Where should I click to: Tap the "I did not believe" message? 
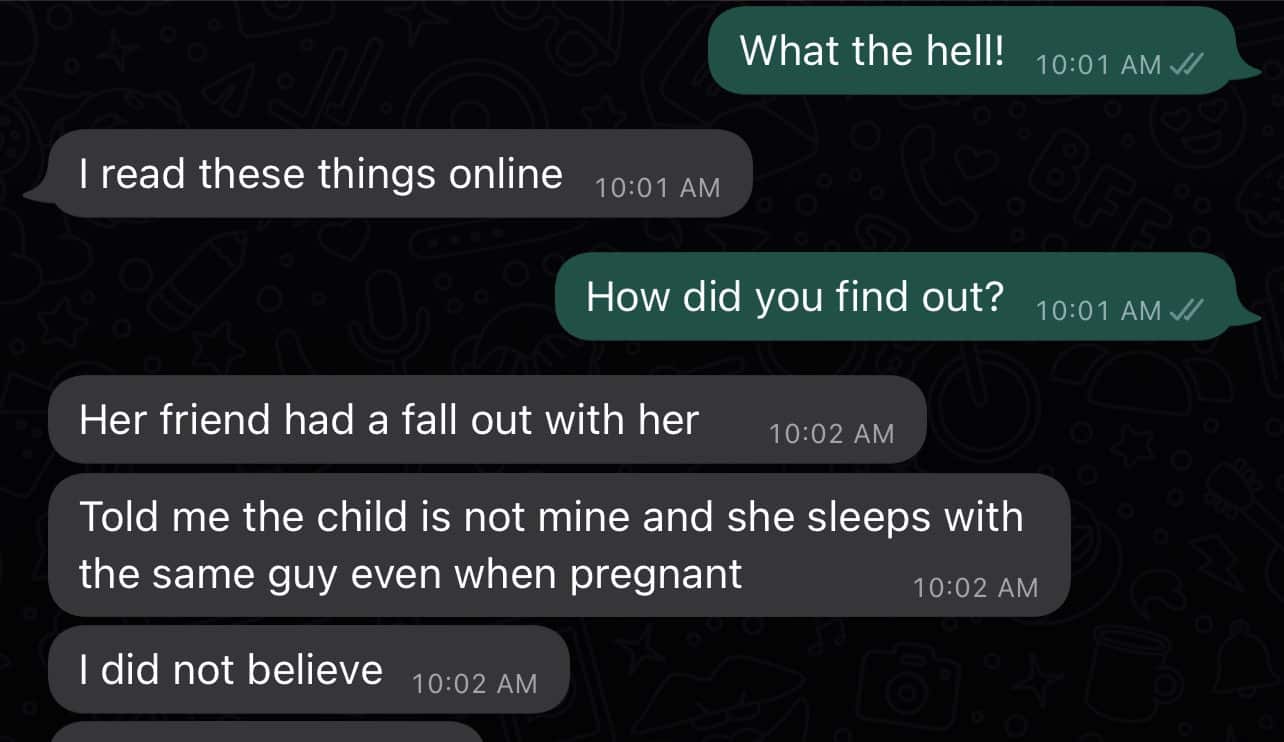pyautogui.click(x=308, y=670)
